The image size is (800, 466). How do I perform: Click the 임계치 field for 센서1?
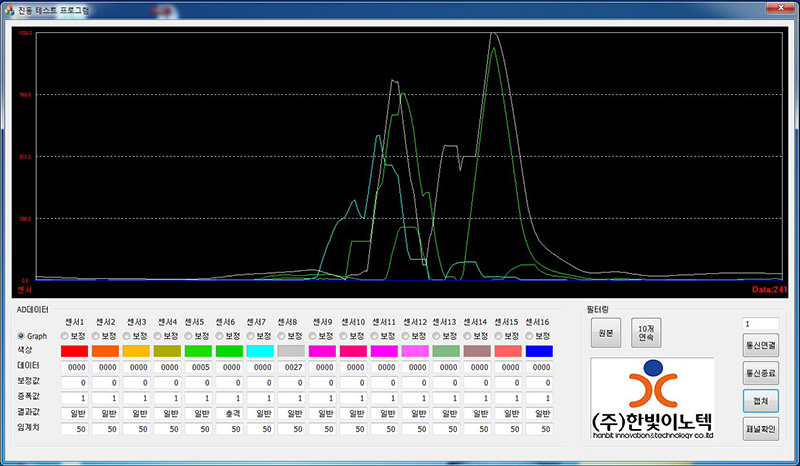75,428
